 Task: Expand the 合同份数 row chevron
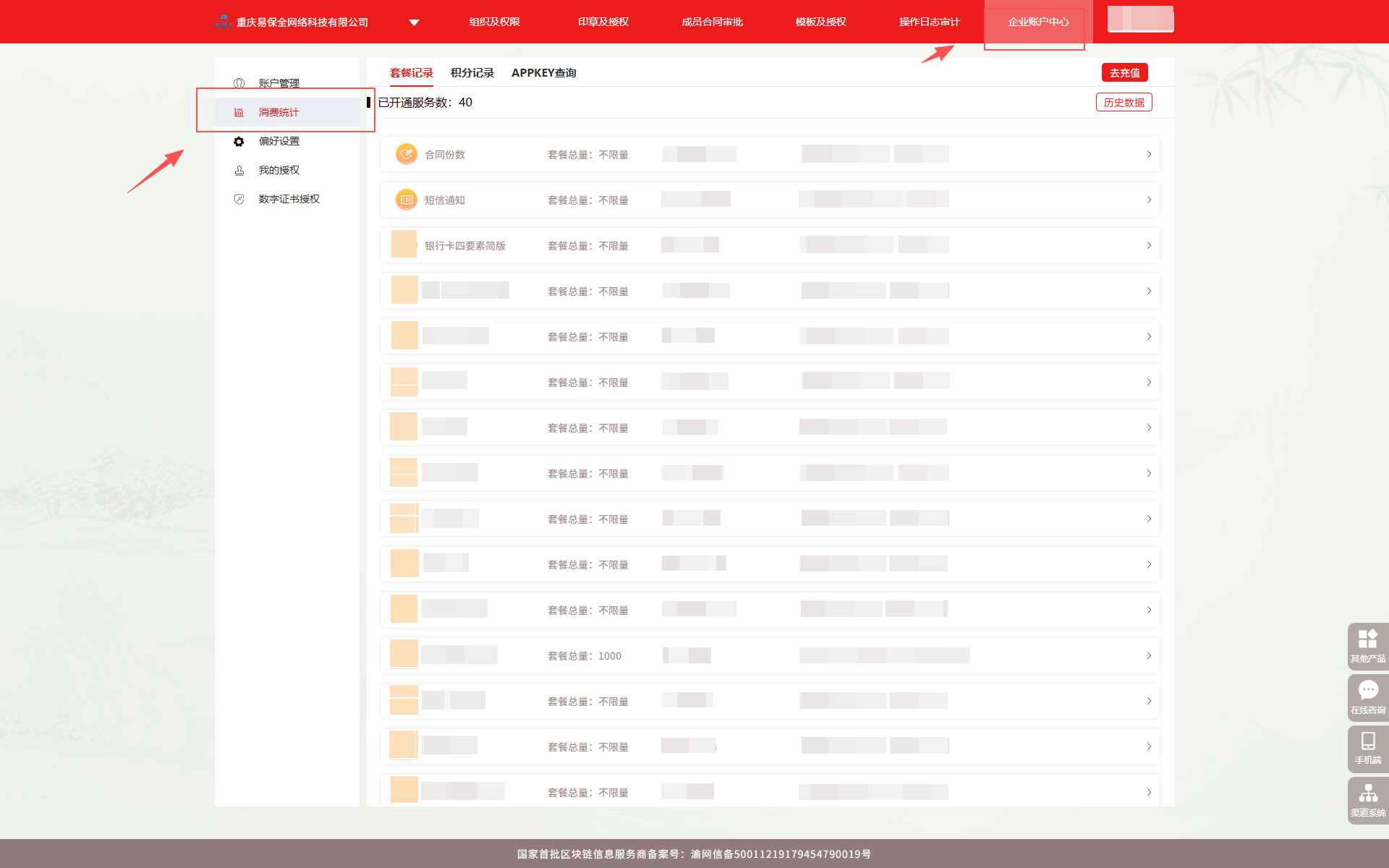coord(1149,154)
